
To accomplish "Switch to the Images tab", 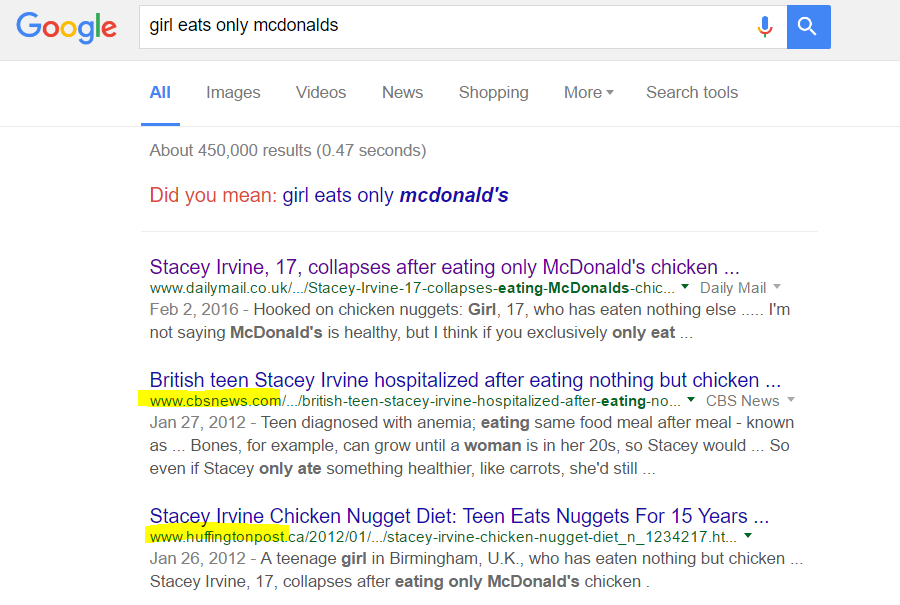I will pos(233,92).
